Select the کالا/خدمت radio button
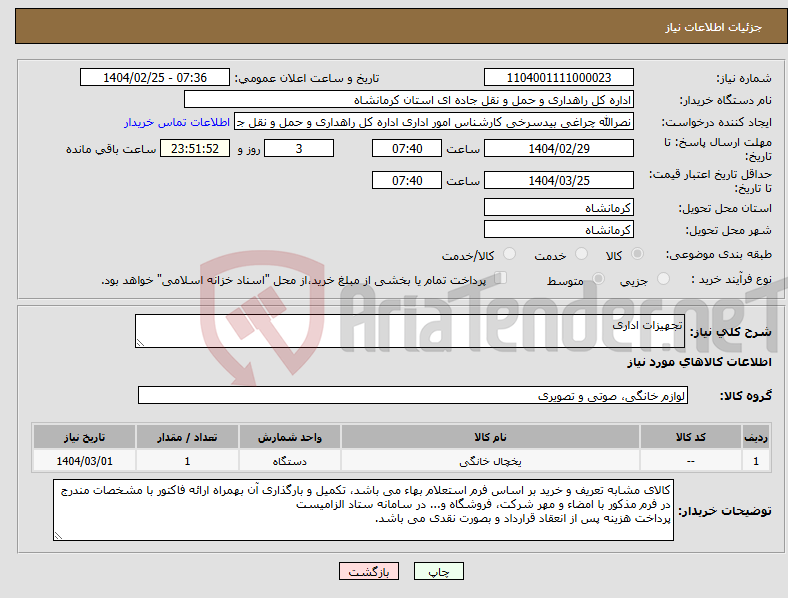 510,254
